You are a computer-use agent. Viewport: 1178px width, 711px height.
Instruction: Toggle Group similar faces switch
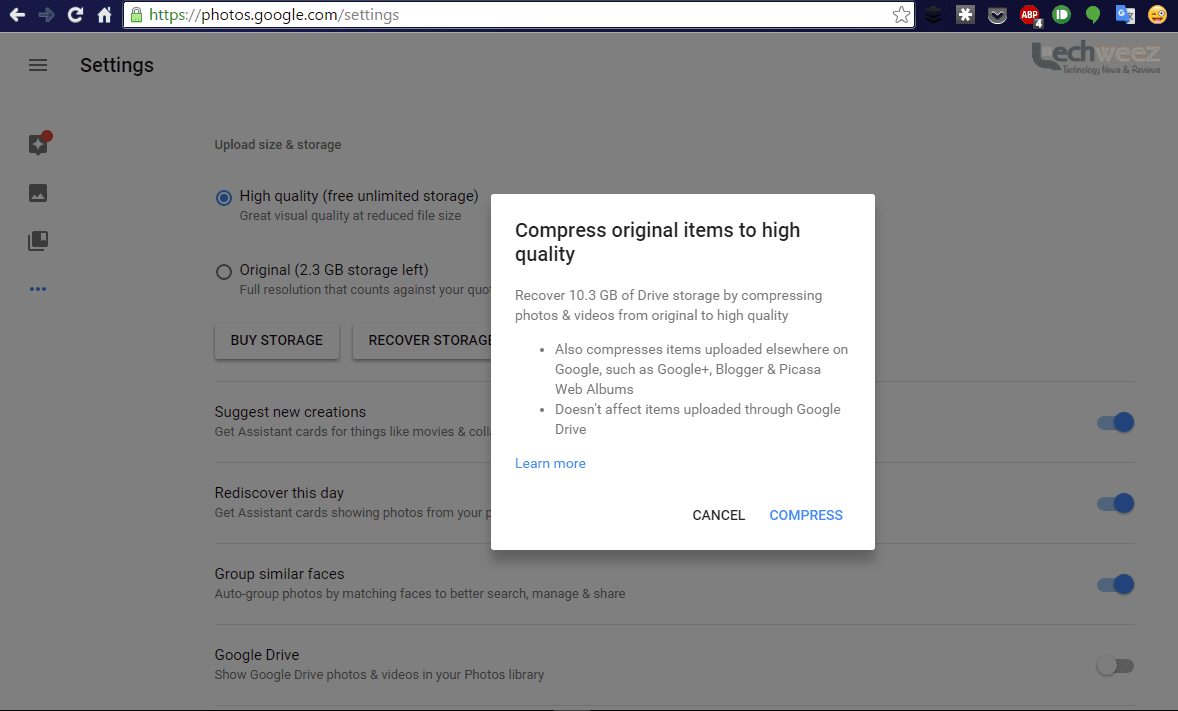click(x=1115, y=585)
